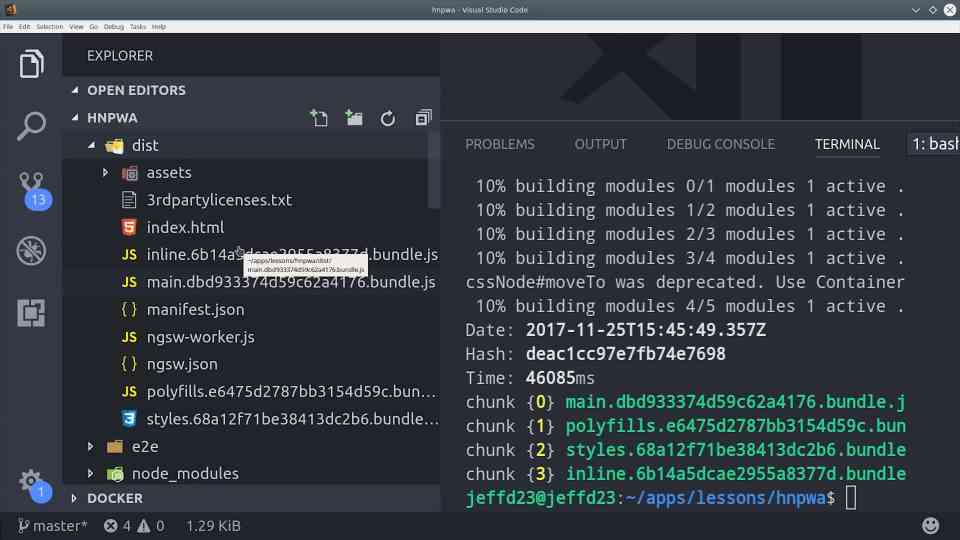Click the Manage gear icon
This screenshot has width=960, height=540.
[x=31, y=480]
